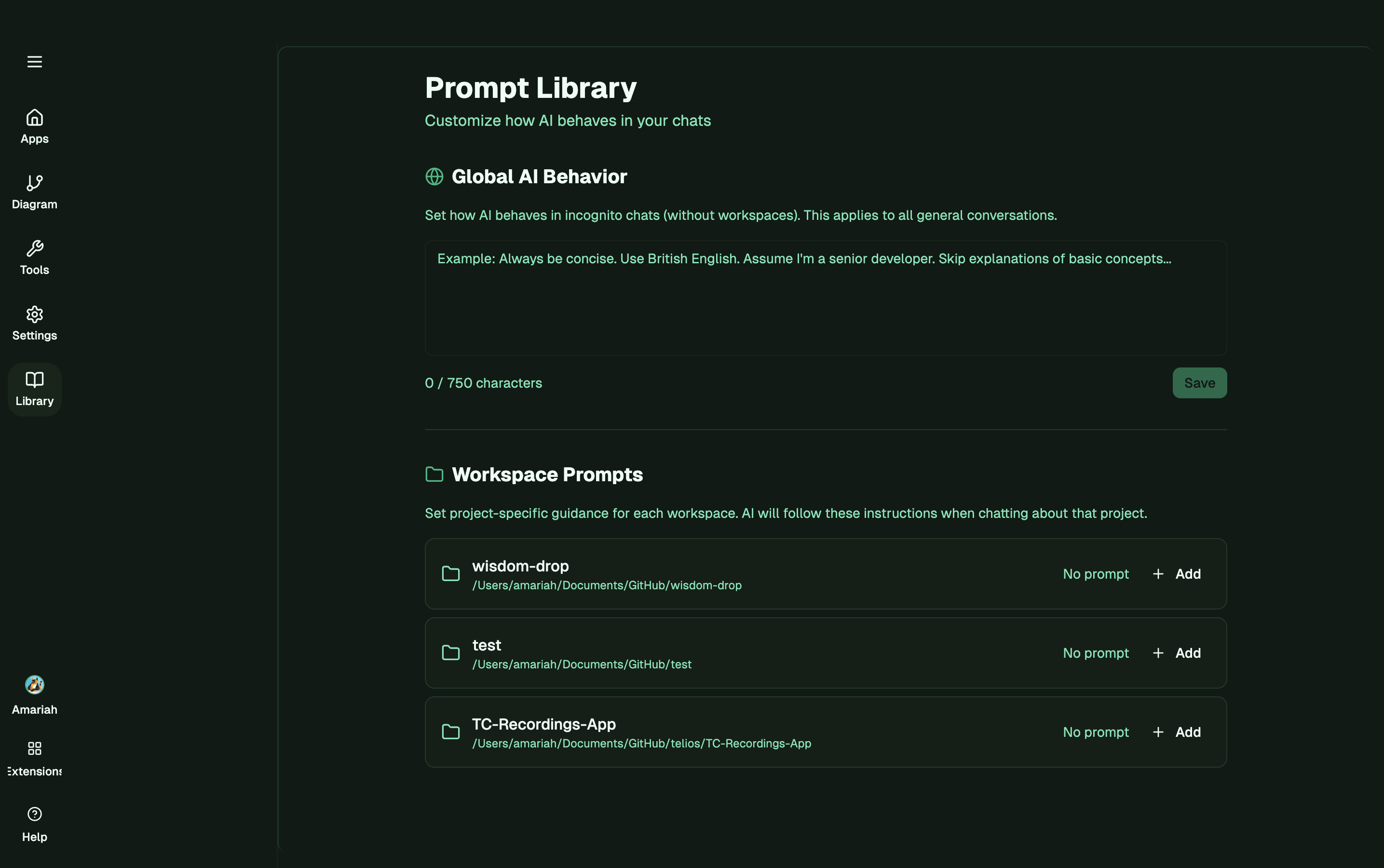Select the Library icon in sidebar
Image resolution: width=1384 pixels, height=868 pixels.
(x=34, y=380)
